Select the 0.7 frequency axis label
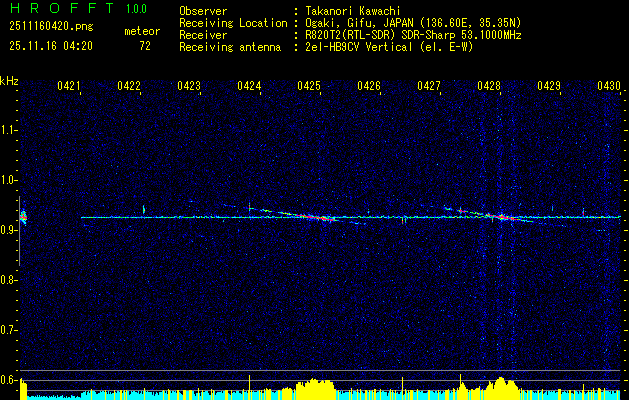Image resolution: width=629 pixels, height=400 pixels. tap(9, 329)
